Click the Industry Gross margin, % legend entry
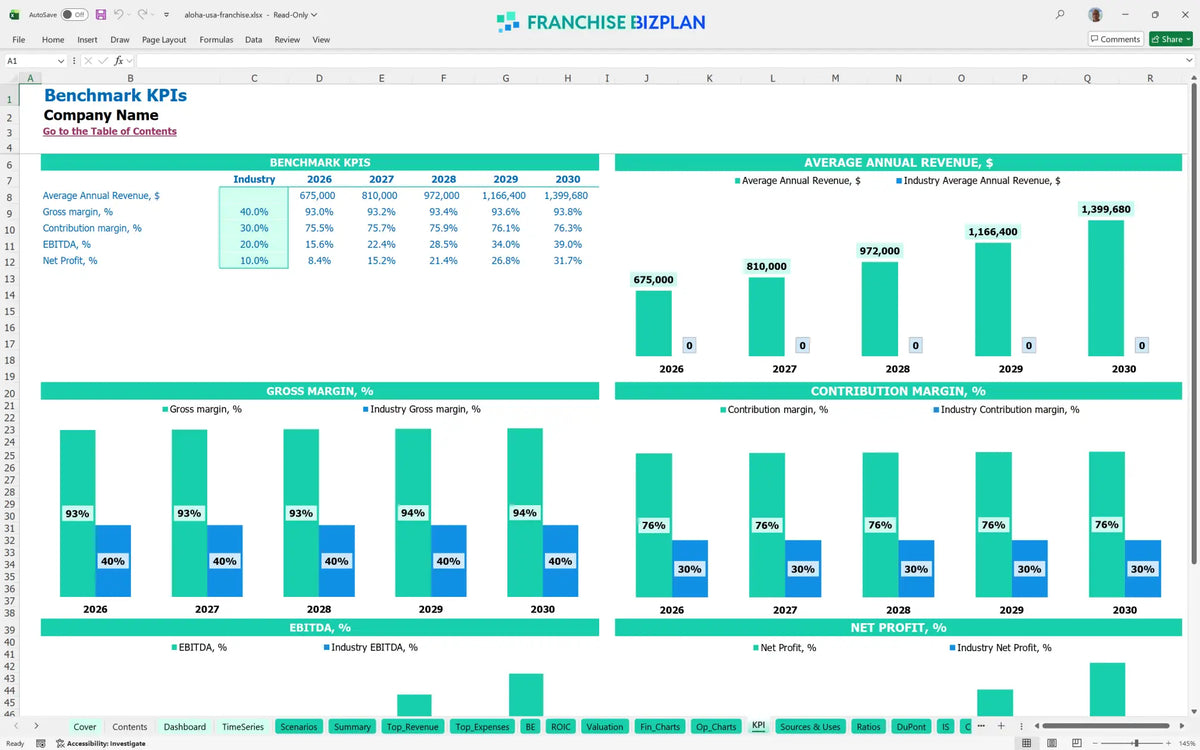 point(421,409)
